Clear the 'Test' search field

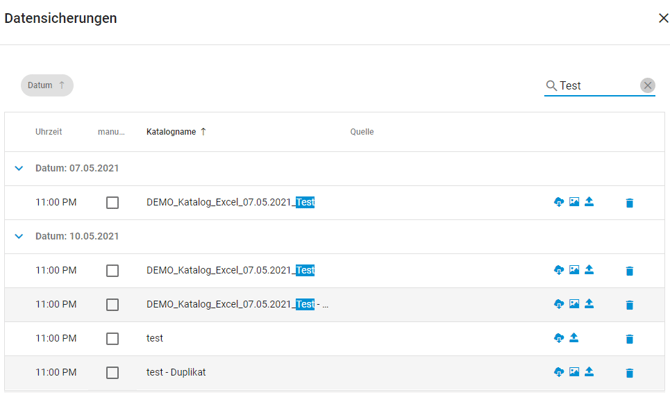click(x=647, y=85)
